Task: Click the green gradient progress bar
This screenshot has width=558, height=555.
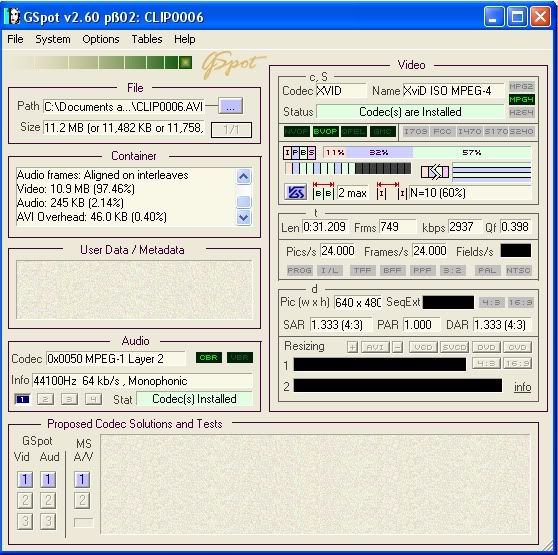Action: coord(104,63)
